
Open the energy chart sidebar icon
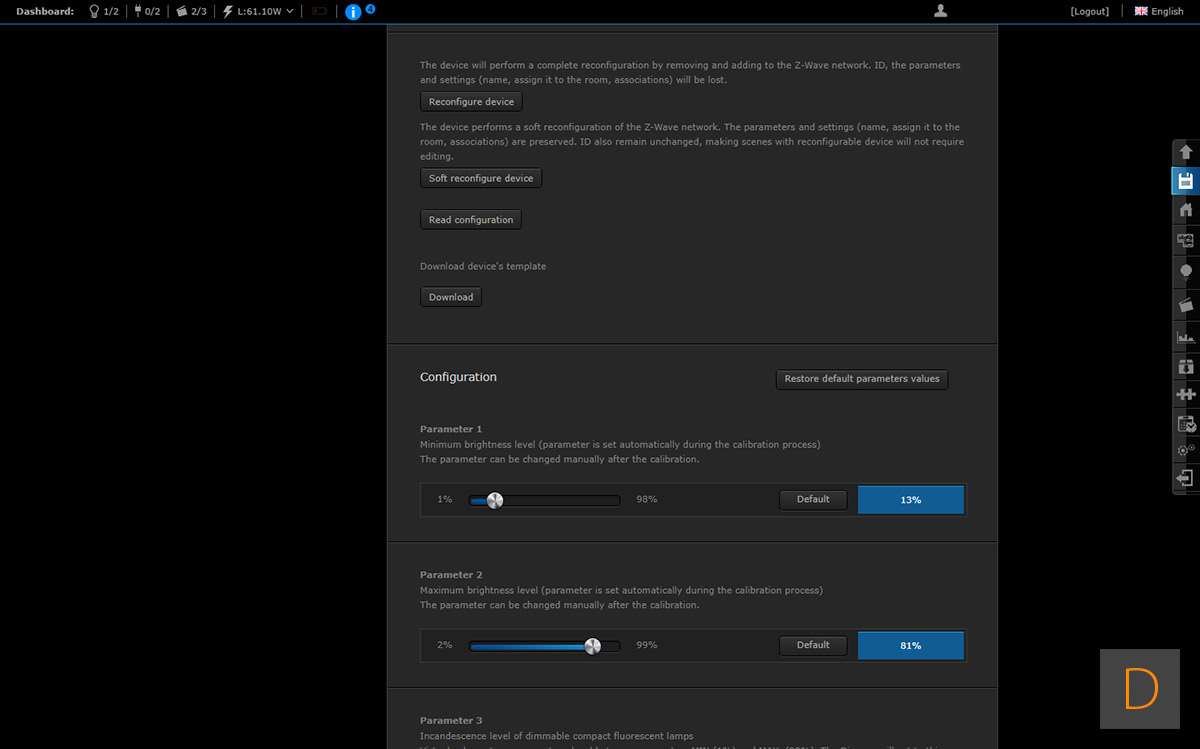[1186, 338]
